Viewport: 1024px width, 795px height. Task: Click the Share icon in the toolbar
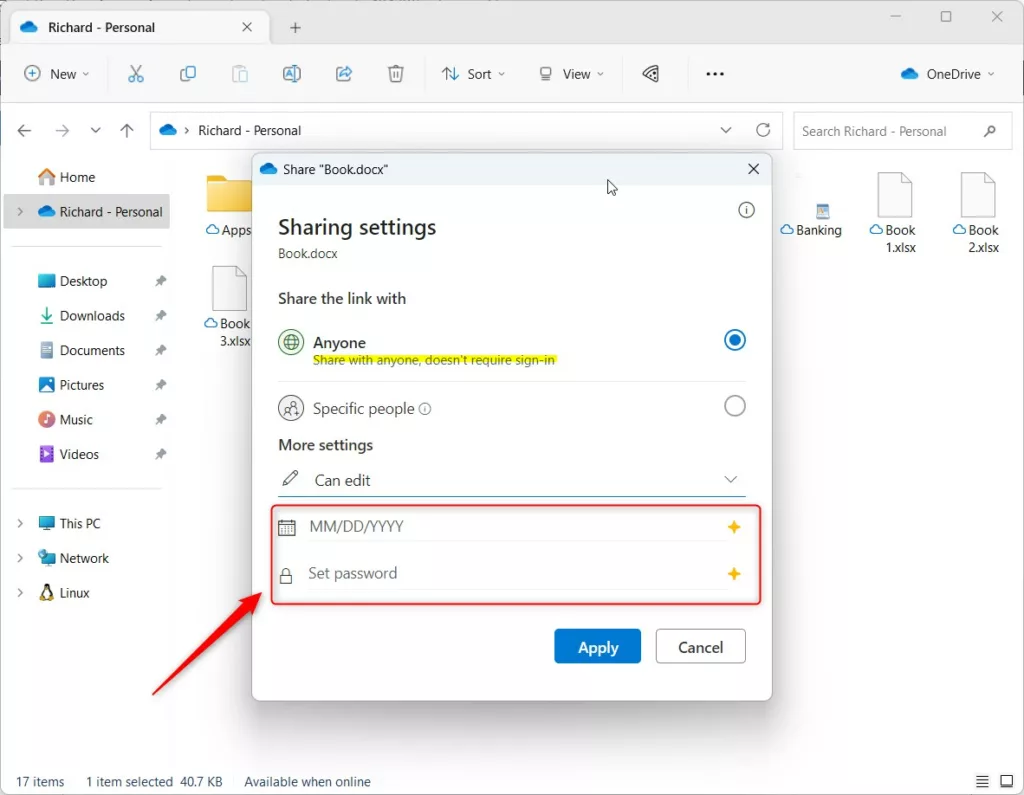click(x=343, y=73)
